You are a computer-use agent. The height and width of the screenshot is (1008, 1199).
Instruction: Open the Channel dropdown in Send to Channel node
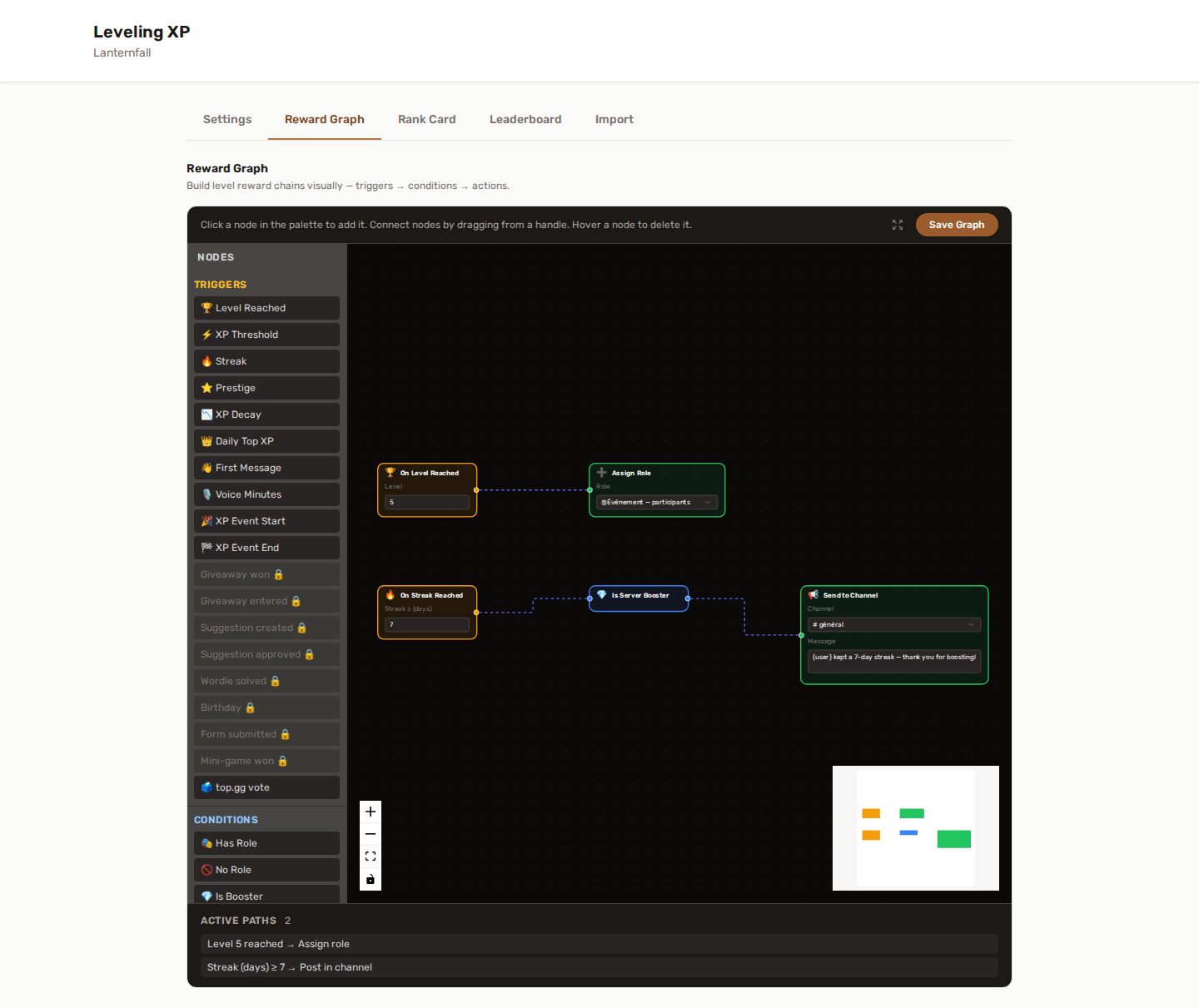point(894,624)
